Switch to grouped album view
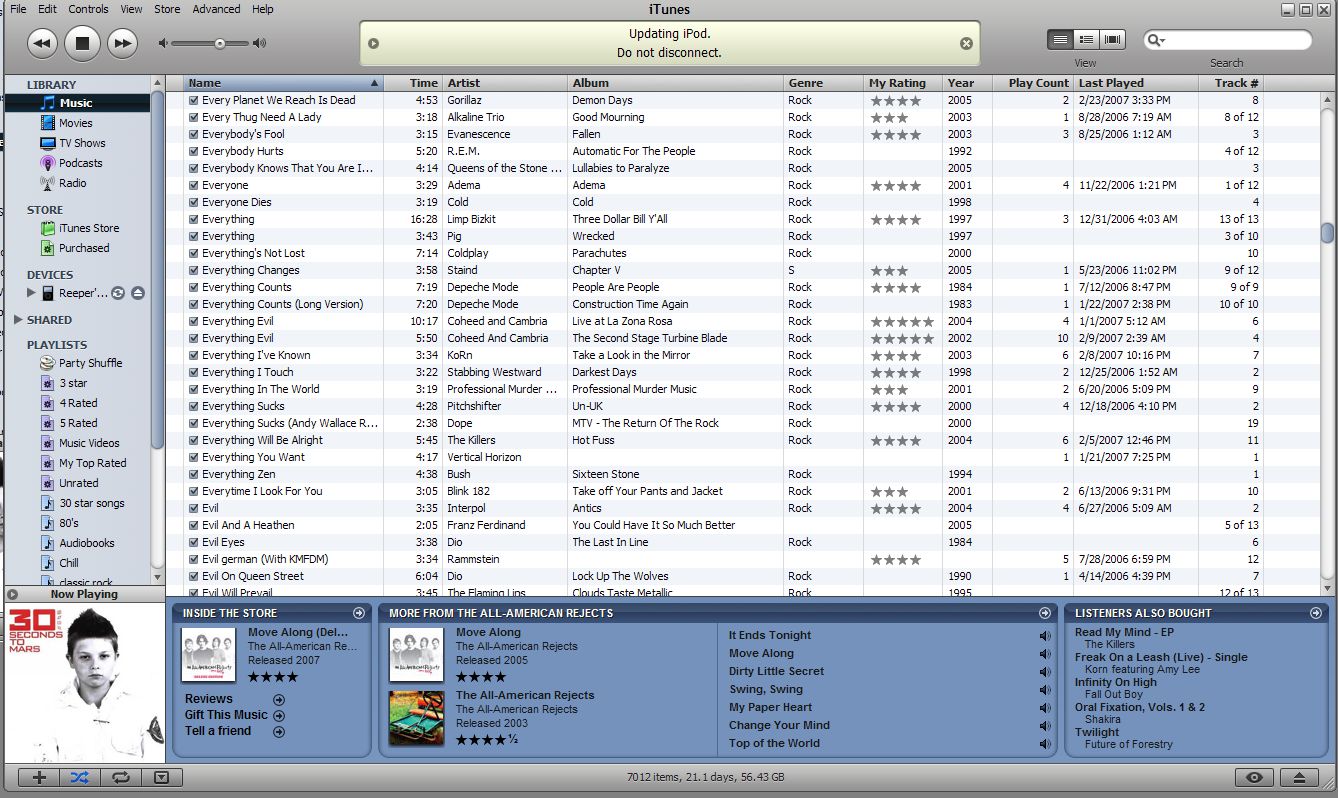Viewport: 1338px width, 798px height. tap(1086, 40)
